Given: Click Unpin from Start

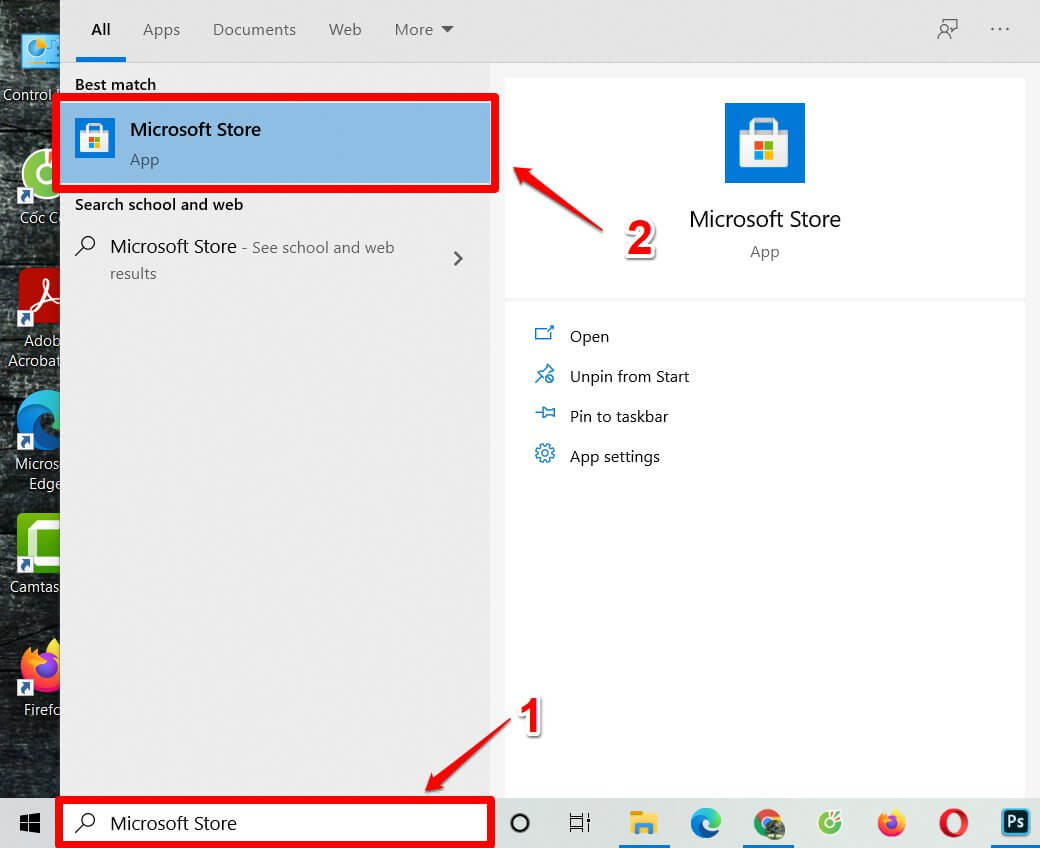Looking at the screenshot, I should pyautogui.click(x=629, y=377).
